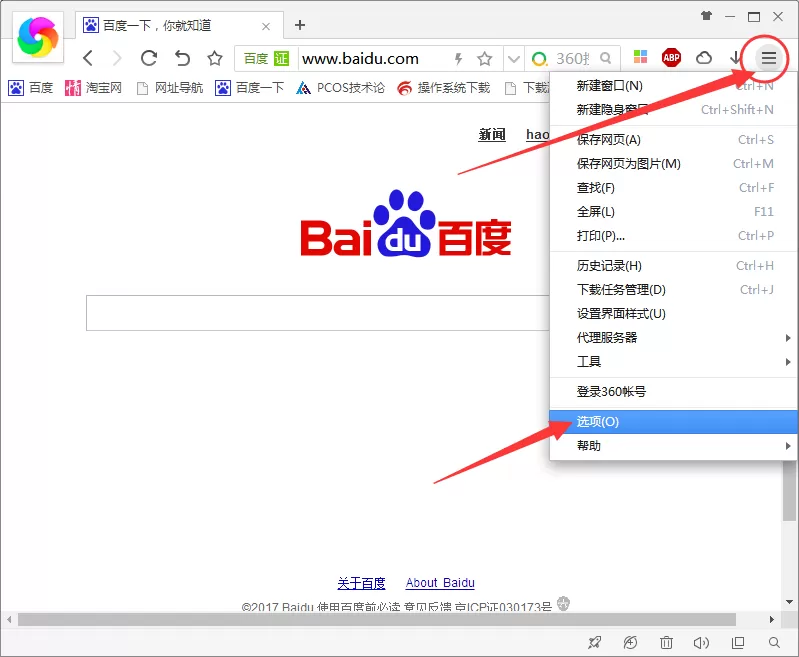Click the vertical scrollbar thumb
799x657 pixels.
(x=789, y=490)
